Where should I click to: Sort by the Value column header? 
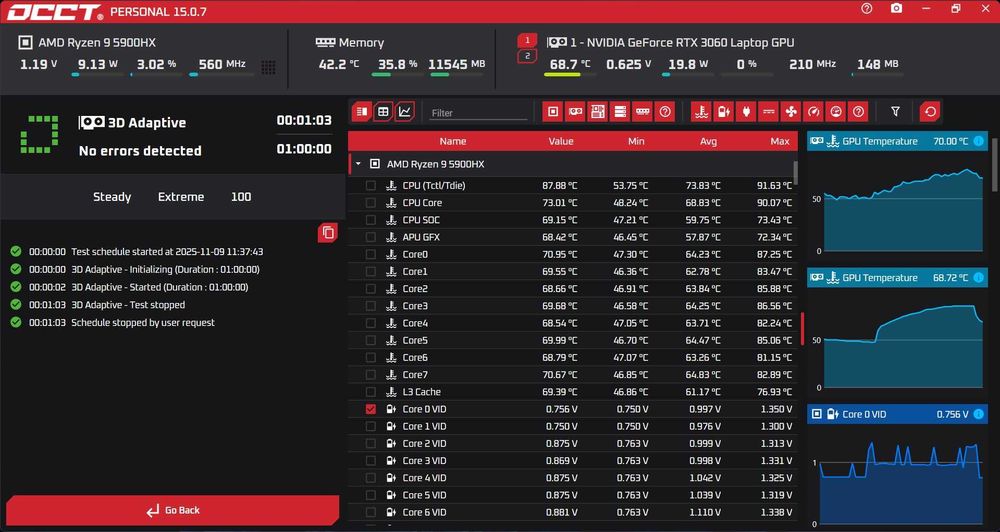tap(561, 142)
